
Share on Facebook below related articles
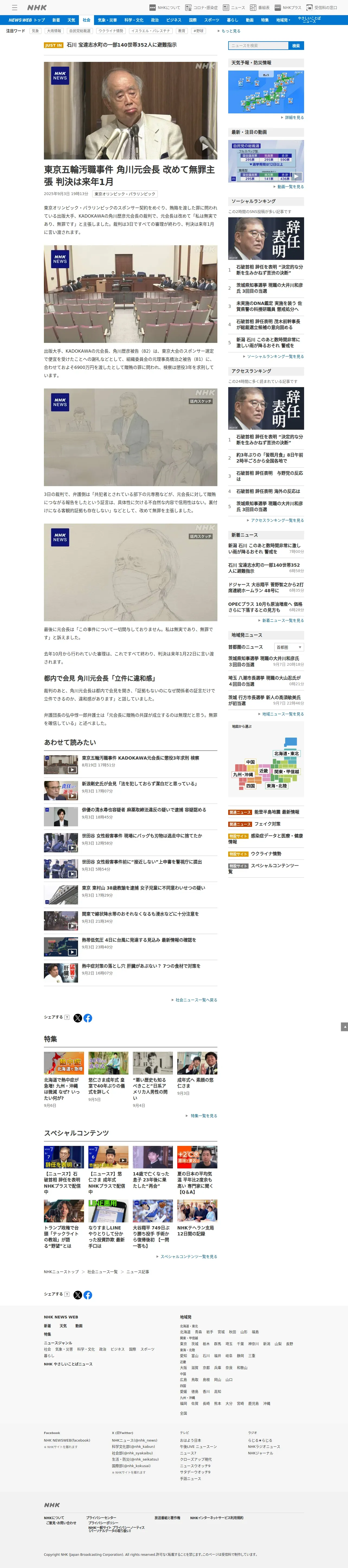point(88,1018)
